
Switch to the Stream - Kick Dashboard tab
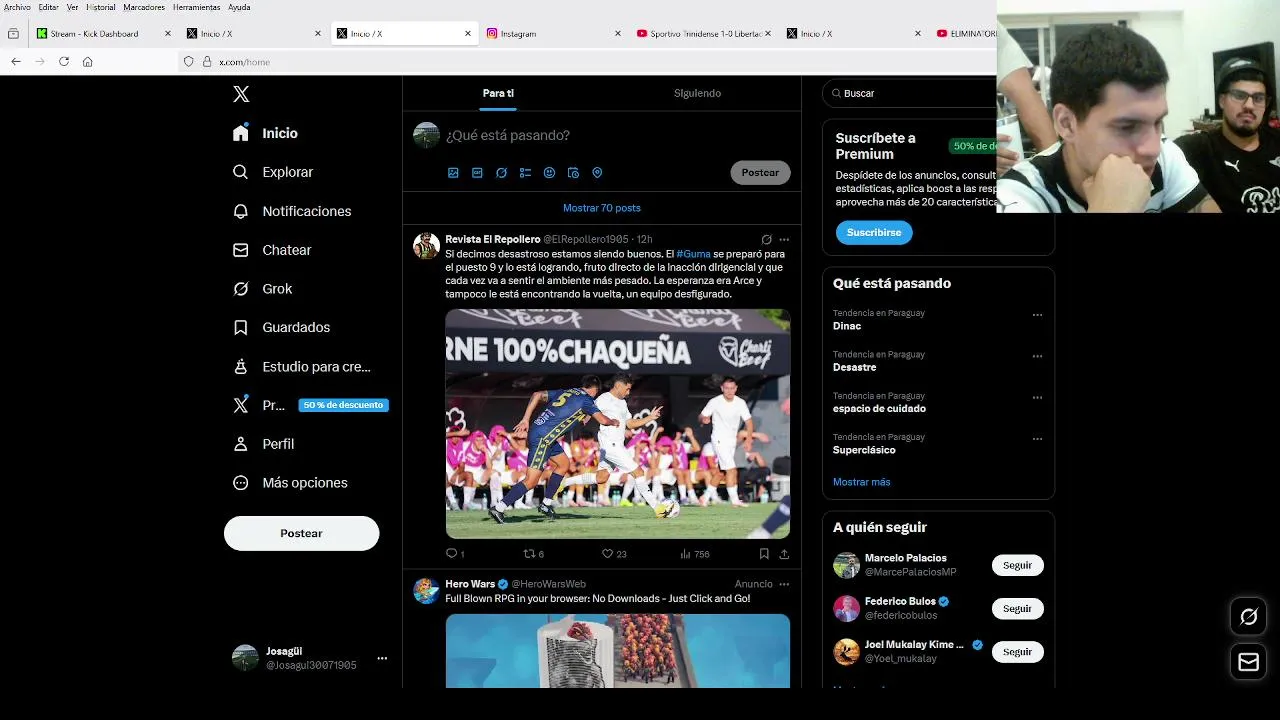103,33
